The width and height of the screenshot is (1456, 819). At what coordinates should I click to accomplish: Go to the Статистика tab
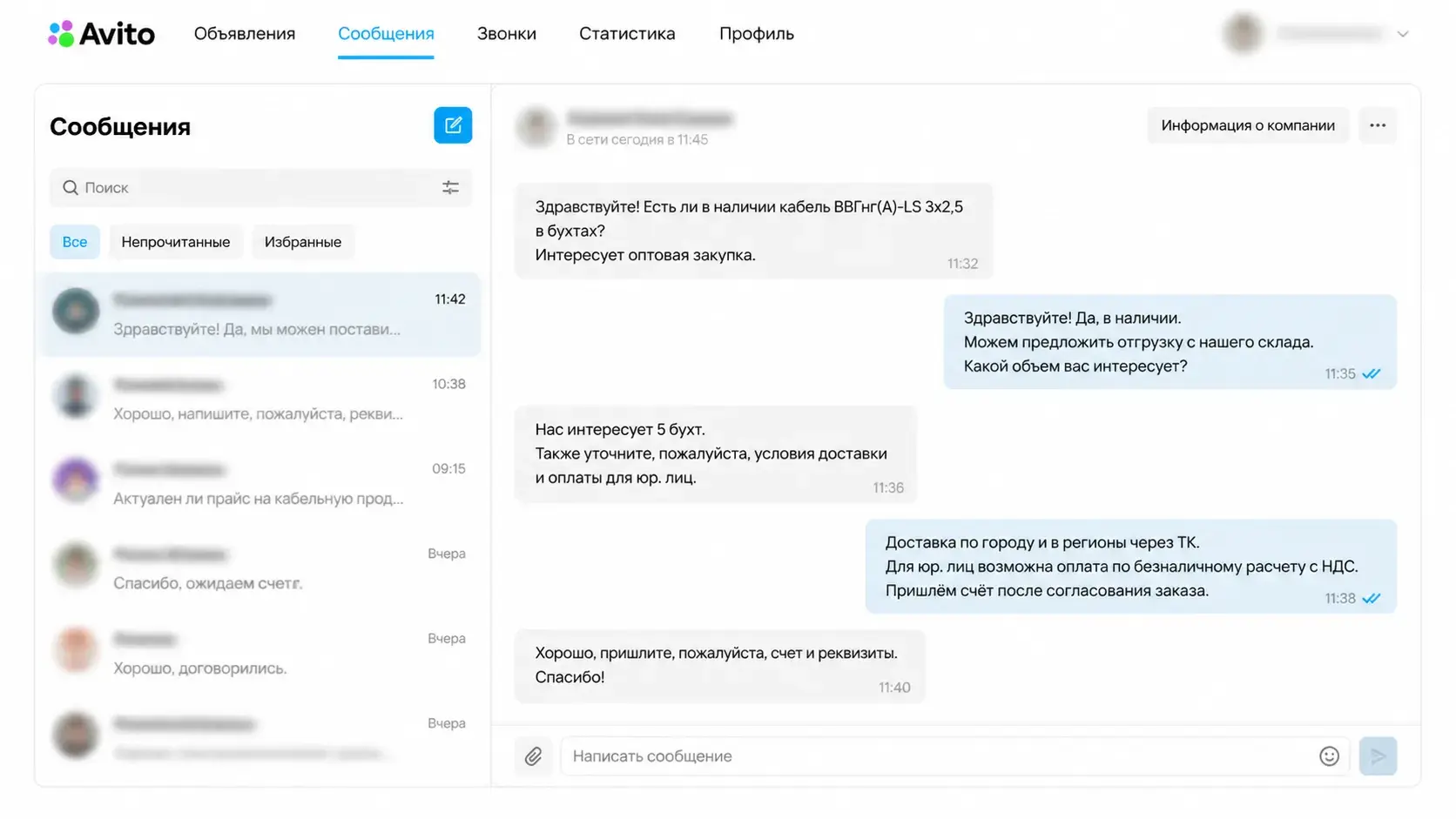pyautogui.click(x=627, y=34)
